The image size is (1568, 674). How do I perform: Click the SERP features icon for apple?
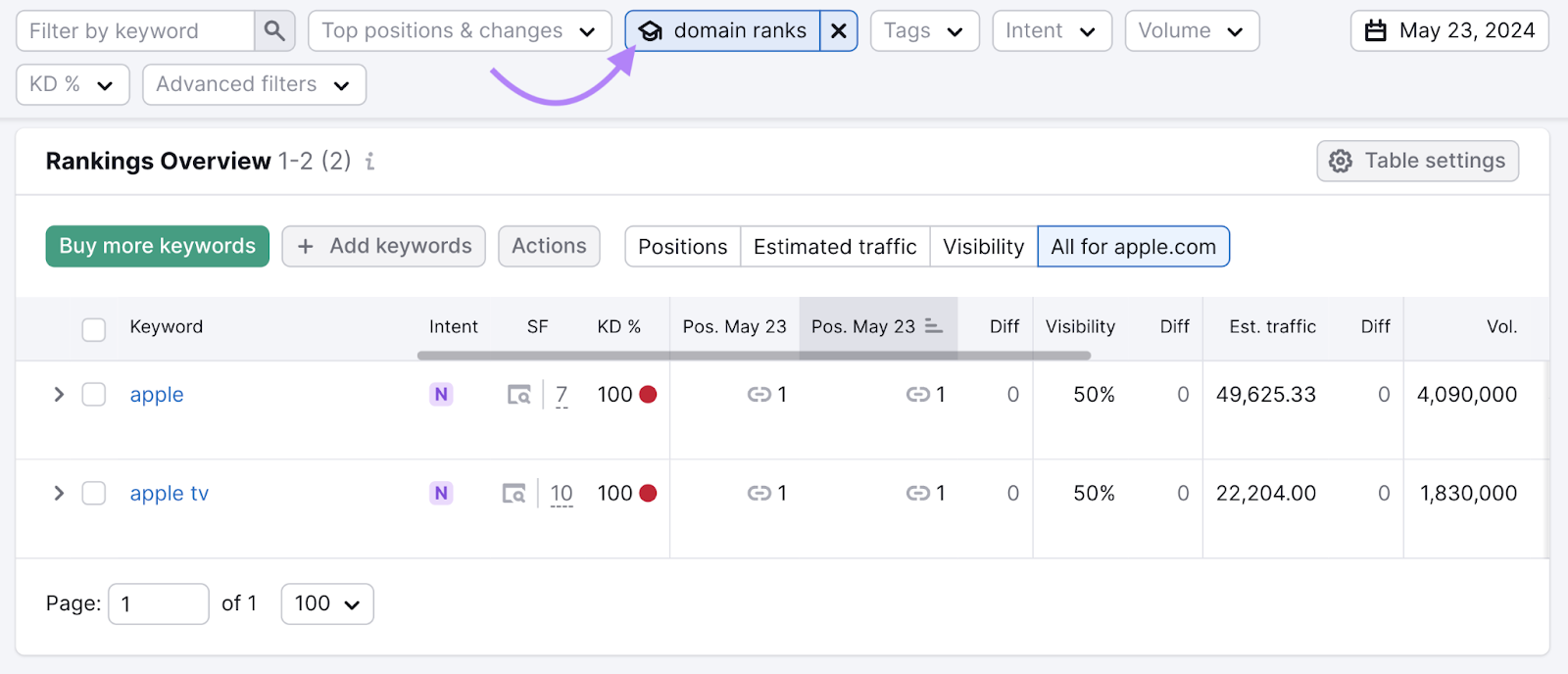tap(518, 395)
